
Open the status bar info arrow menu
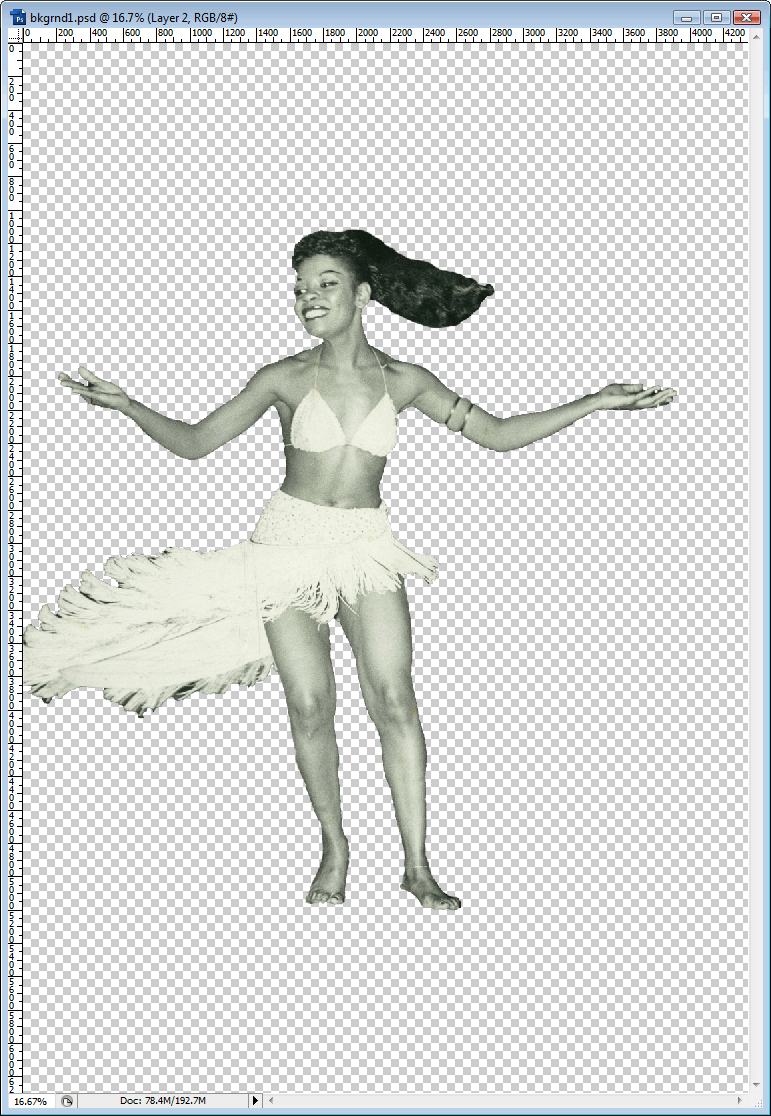pyautogui.click(x=256, y=1101)
